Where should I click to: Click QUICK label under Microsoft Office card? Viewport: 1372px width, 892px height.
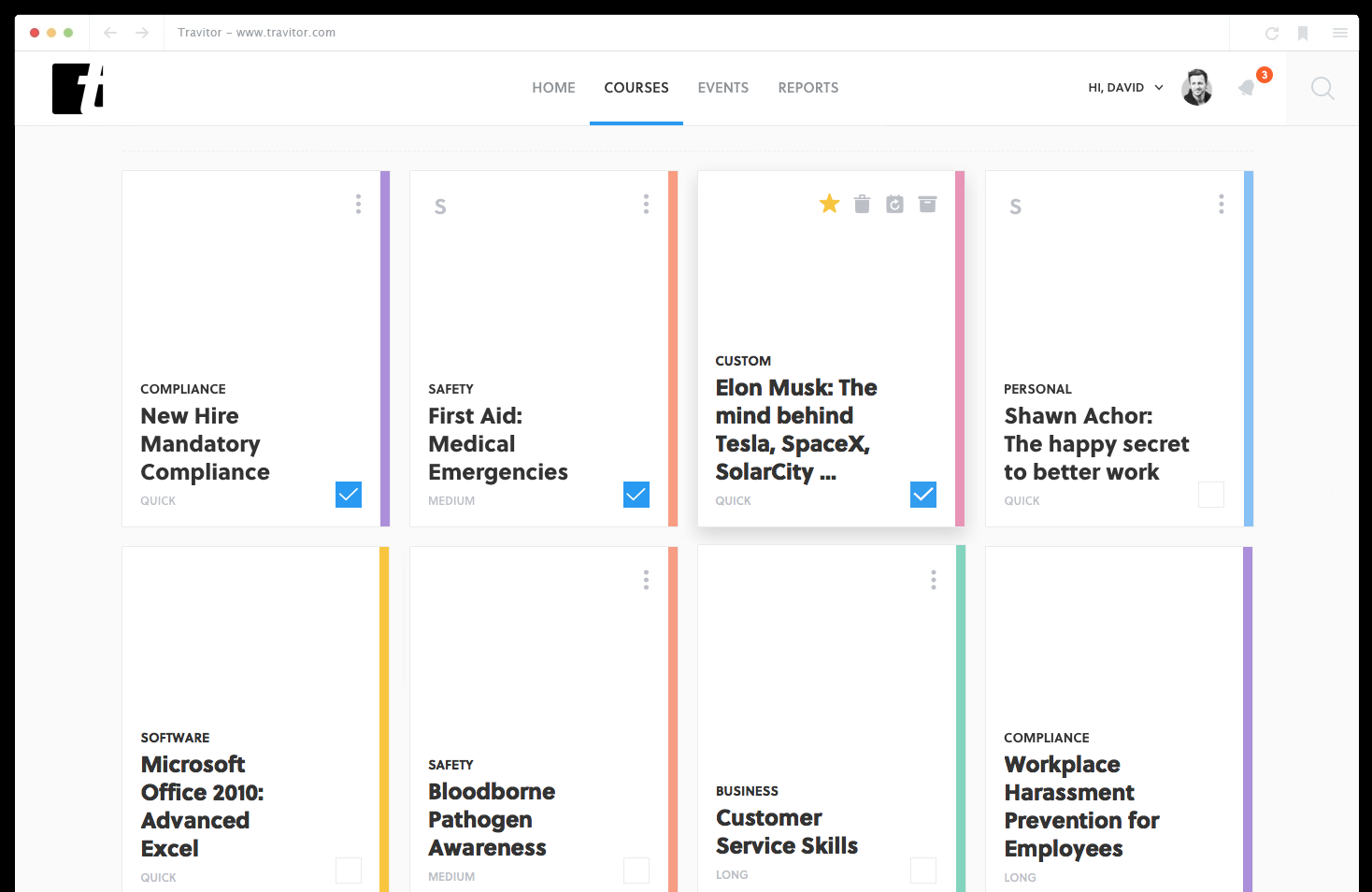[x=158, y=878]
